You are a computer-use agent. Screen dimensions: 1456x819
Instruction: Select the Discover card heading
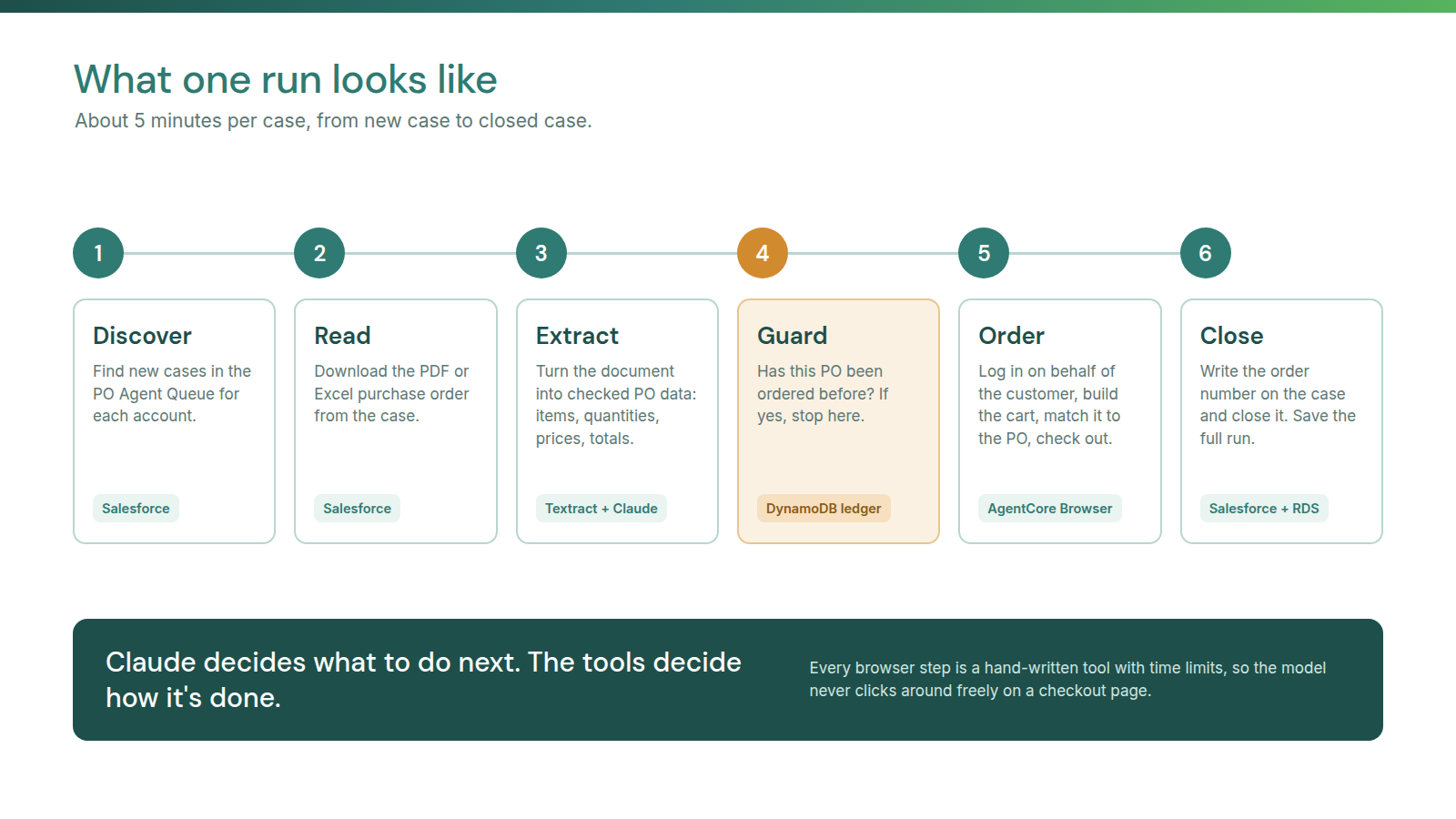pyautogui.click(x=142, y=336)
